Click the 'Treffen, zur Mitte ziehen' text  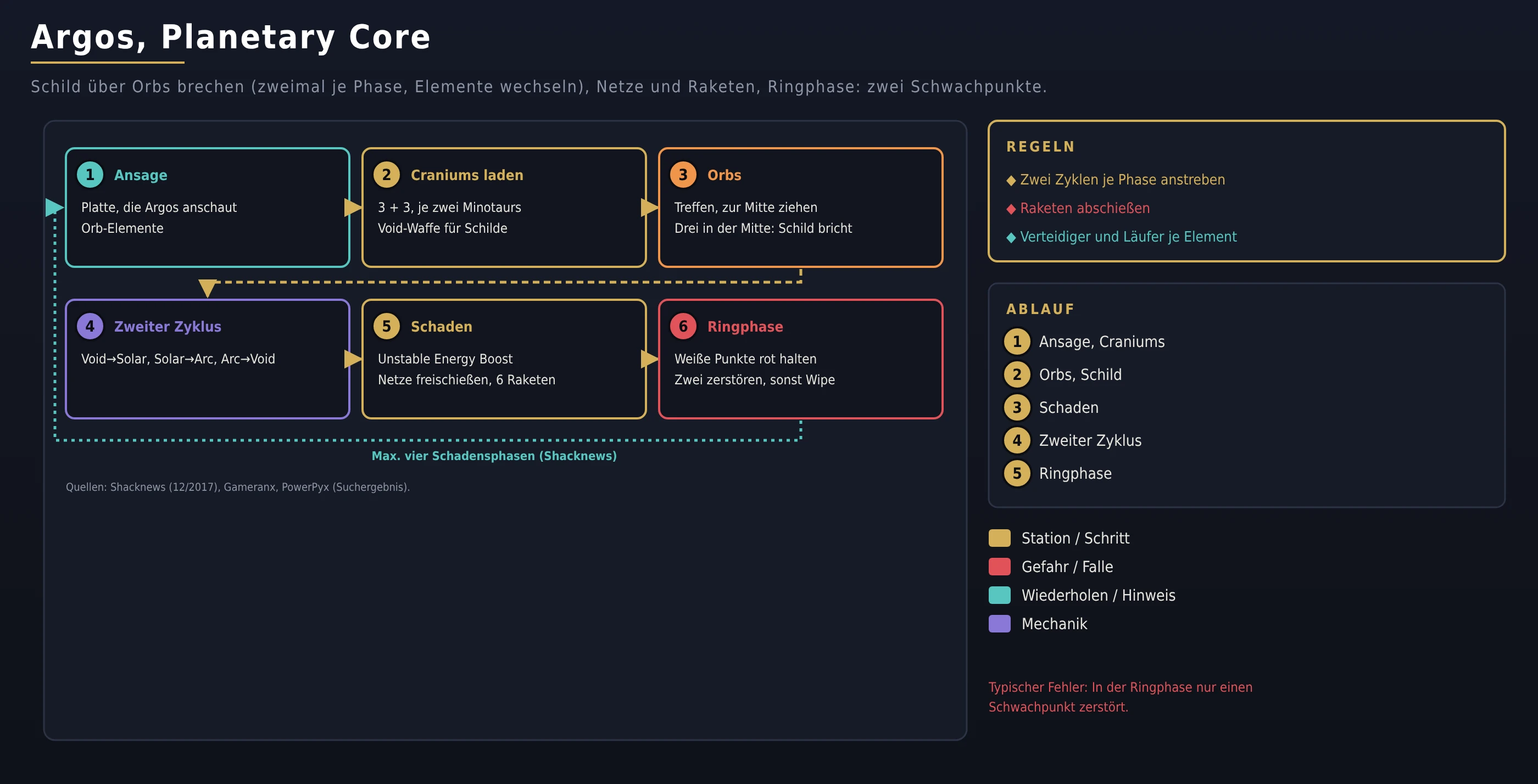click(746, 208)
